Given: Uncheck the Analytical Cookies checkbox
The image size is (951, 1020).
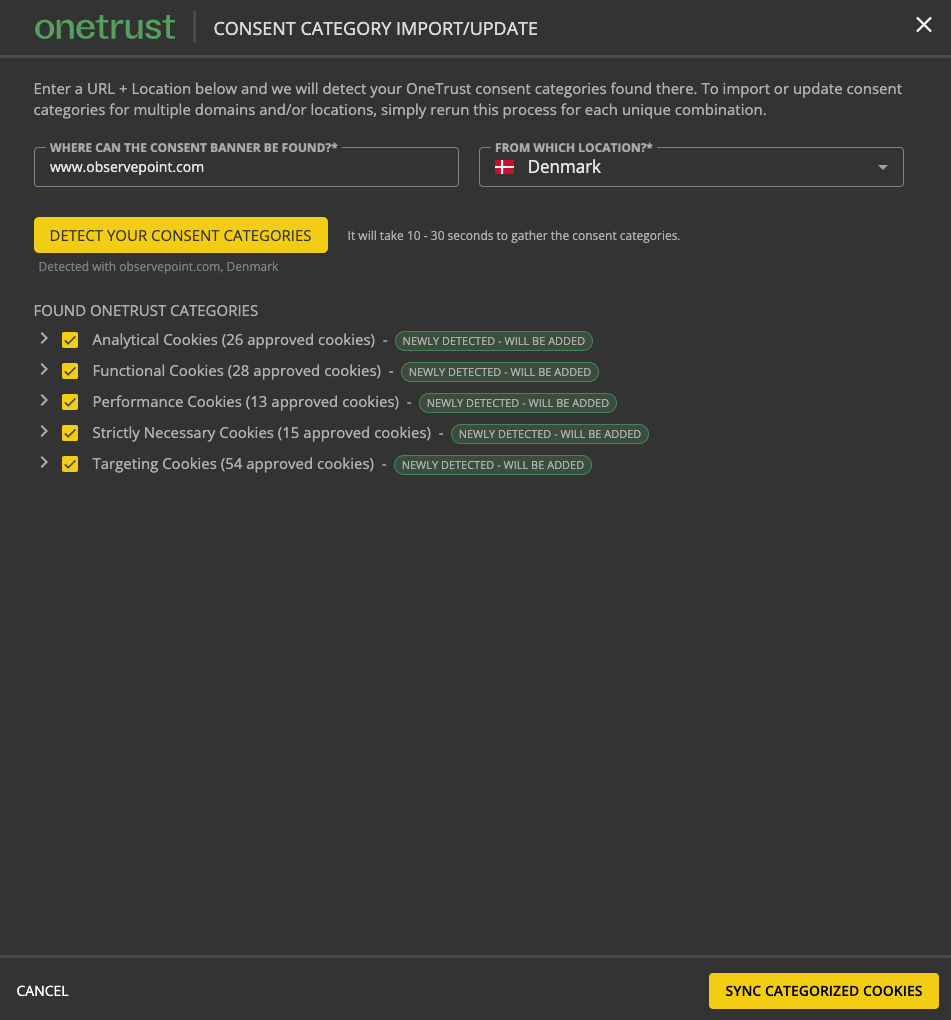Looking at the screenshot, I should pyautogui.click(x=70, y=340).
